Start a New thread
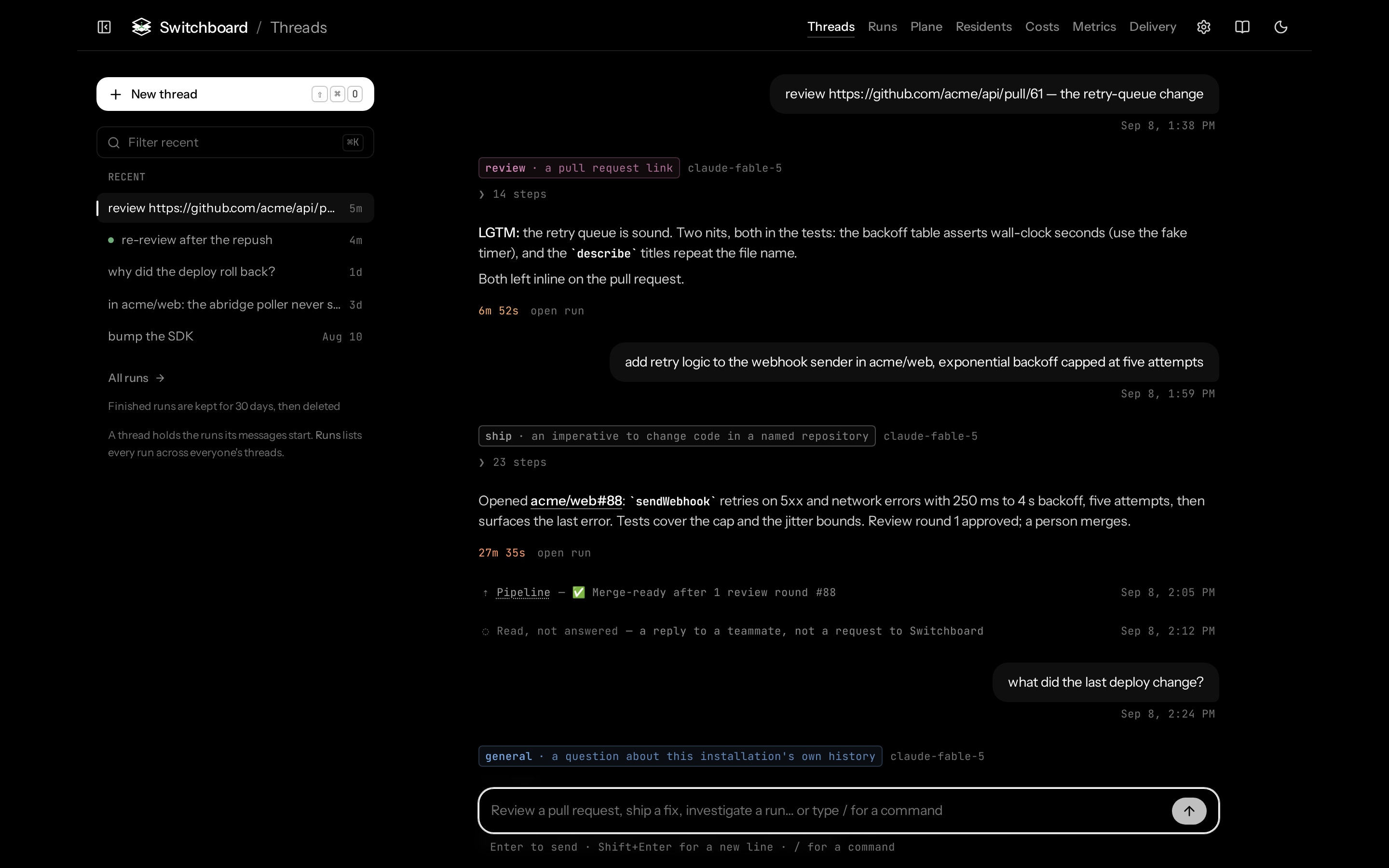The width and height of the screenshot is (1389, 868). [x=235, y=94]
